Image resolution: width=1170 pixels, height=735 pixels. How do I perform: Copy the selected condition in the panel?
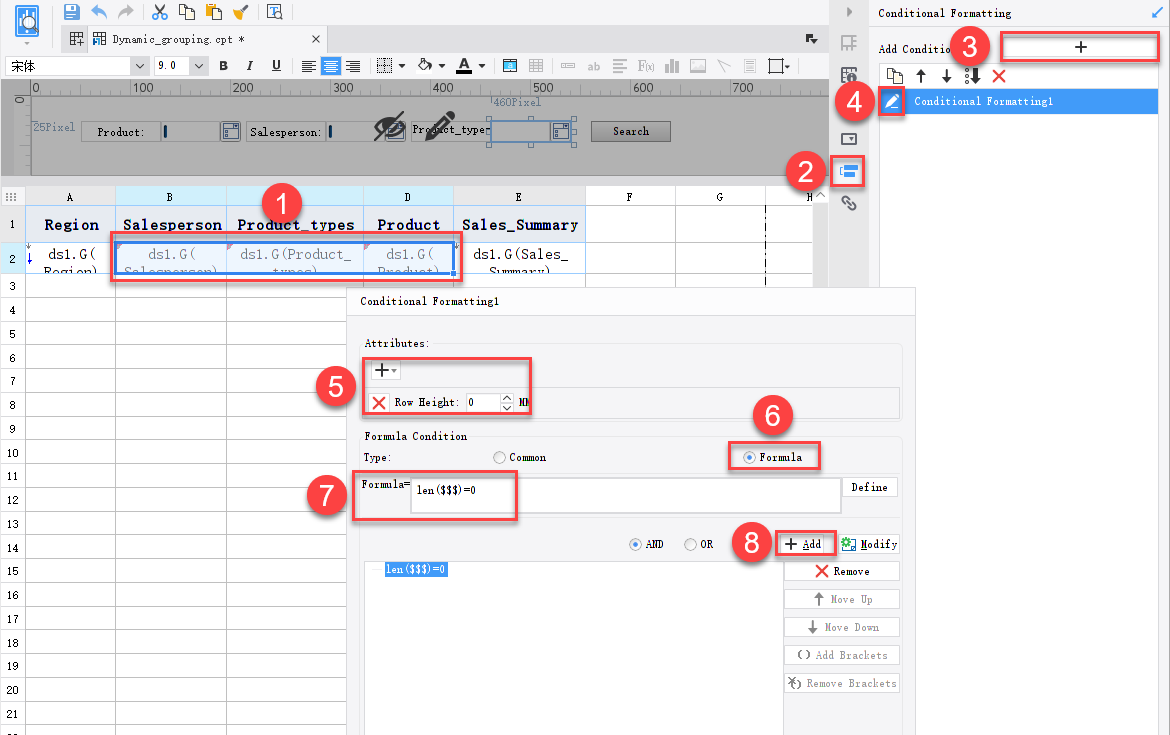click(x=893, y=75)
